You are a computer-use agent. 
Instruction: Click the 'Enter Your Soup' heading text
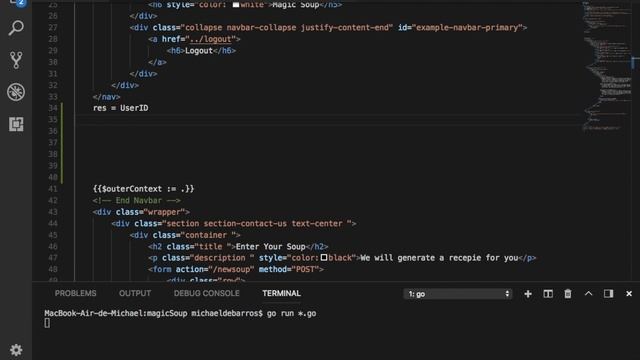(x=271, y=247)
